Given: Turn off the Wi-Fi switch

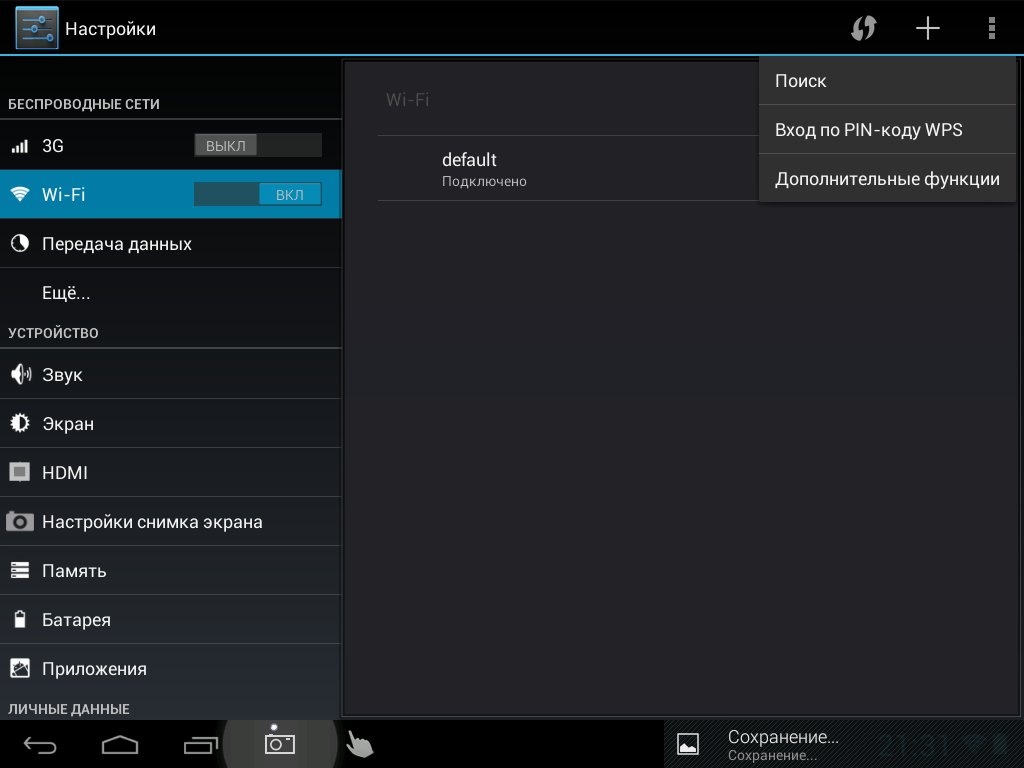Looking at the screenshot, I should (257, 194).
